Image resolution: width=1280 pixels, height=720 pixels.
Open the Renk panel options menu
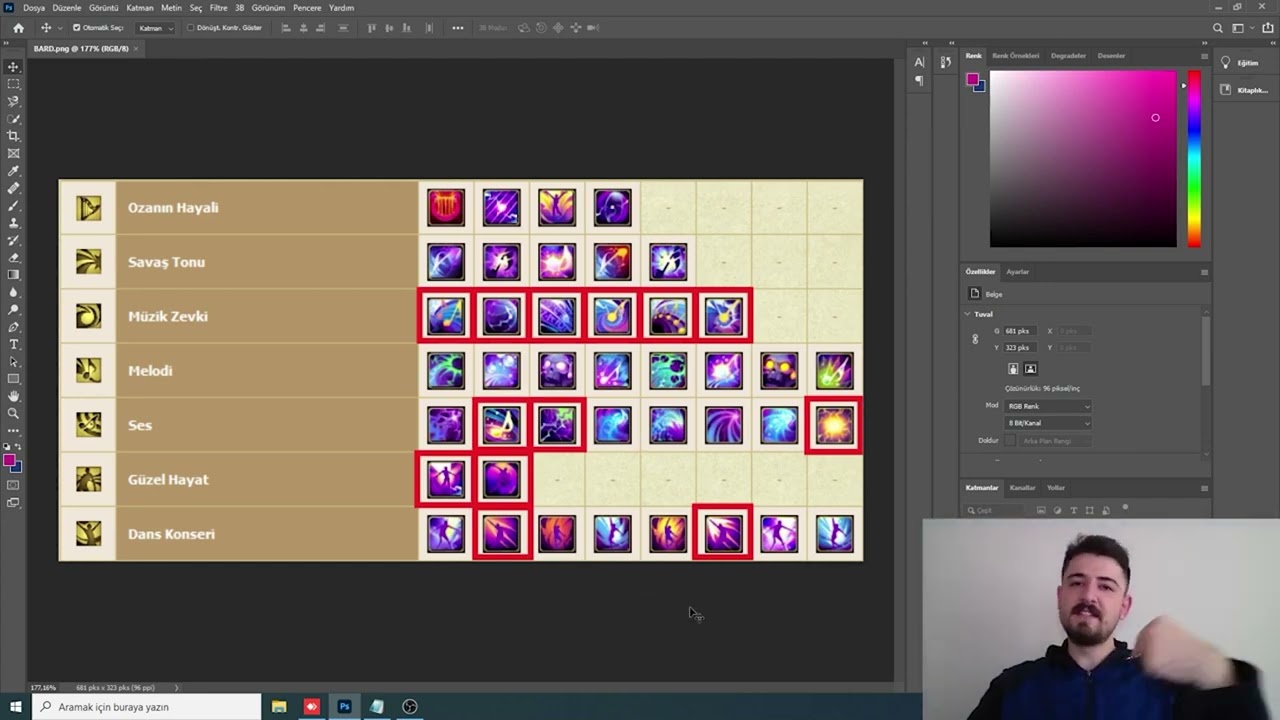1204,56
